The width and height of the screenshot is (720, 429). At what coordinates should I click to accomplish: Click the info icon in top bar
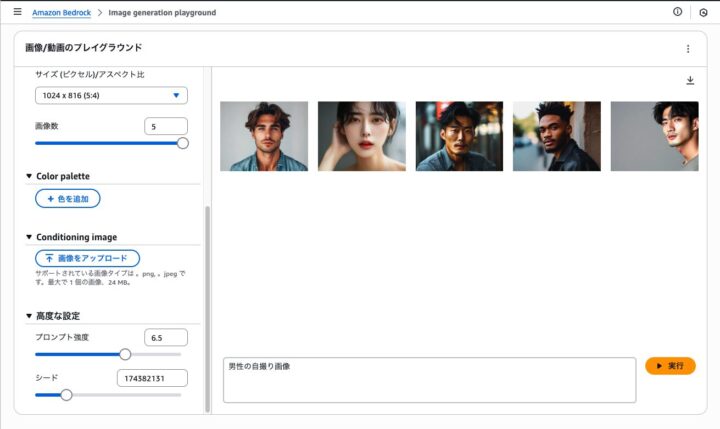point(678,12)
